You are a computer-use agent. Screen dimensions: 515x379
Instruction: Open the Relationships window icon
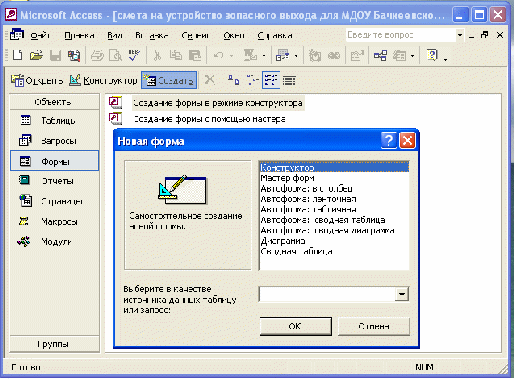tap(380, 55)
